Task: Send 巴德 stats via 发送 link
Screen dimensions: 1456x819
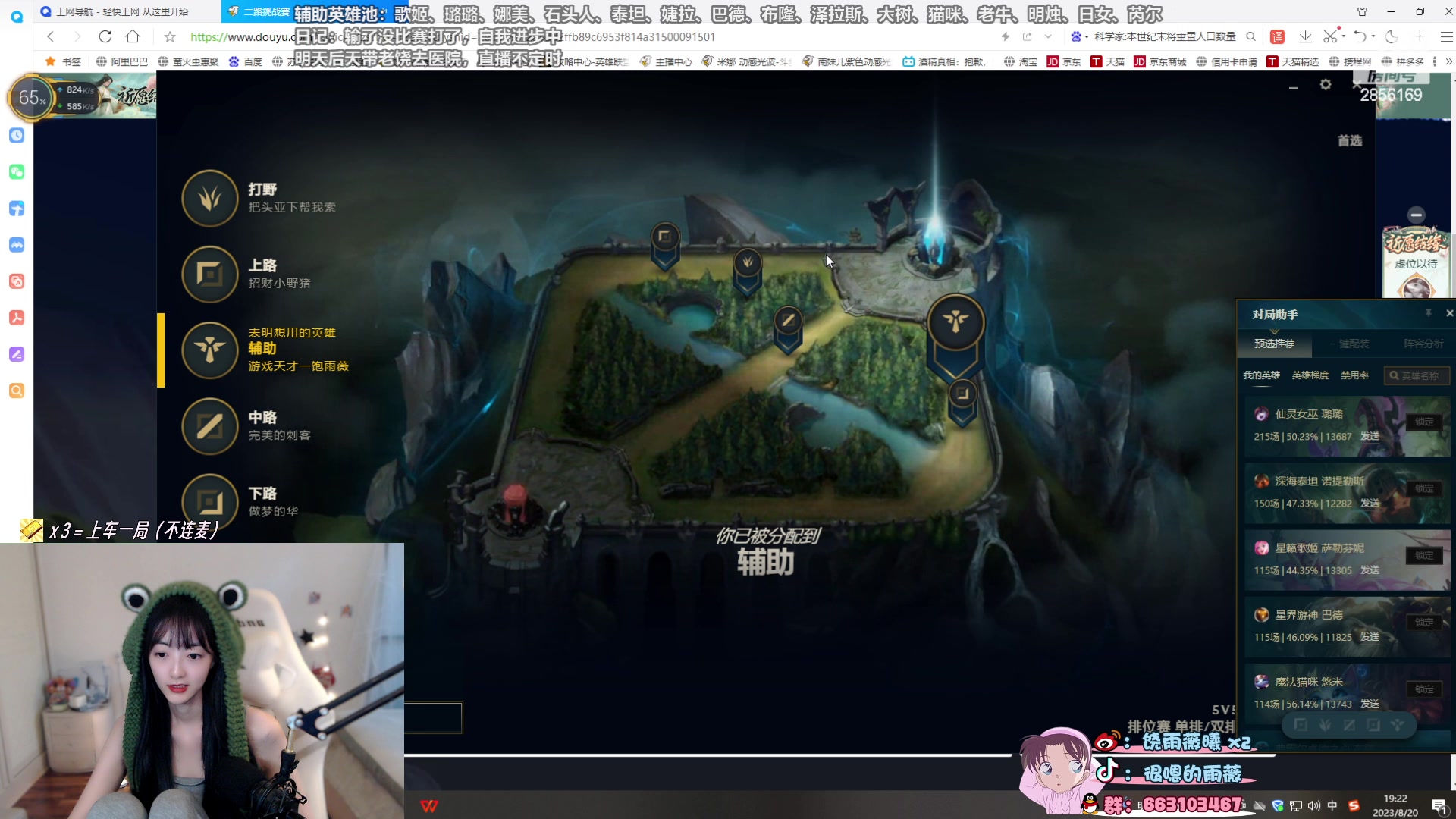Action: coord(1370,637)
